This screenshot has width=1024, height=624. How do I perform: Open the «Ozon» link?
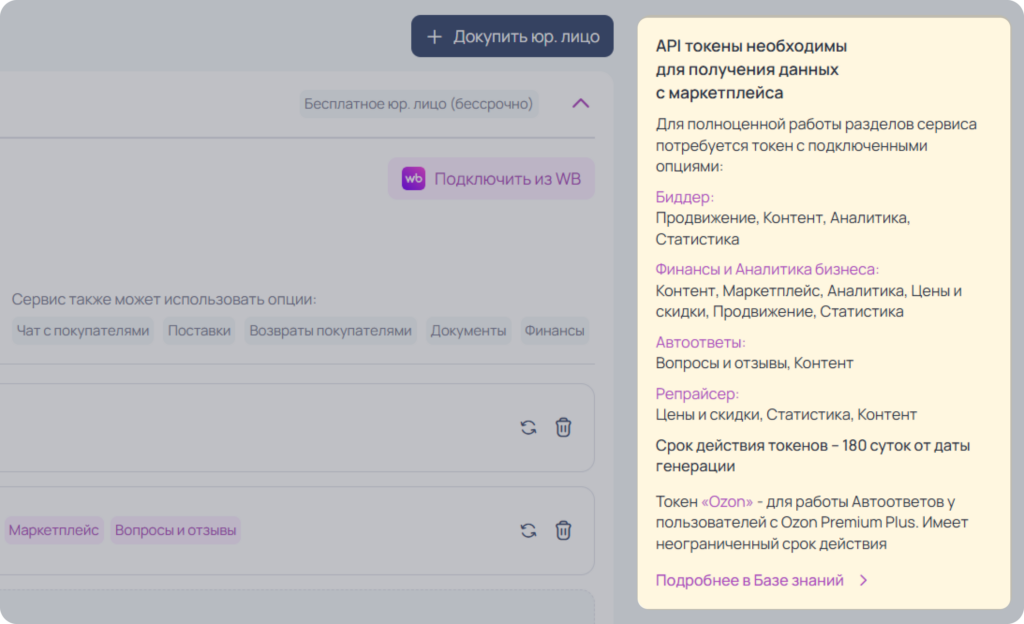[727, 502]
